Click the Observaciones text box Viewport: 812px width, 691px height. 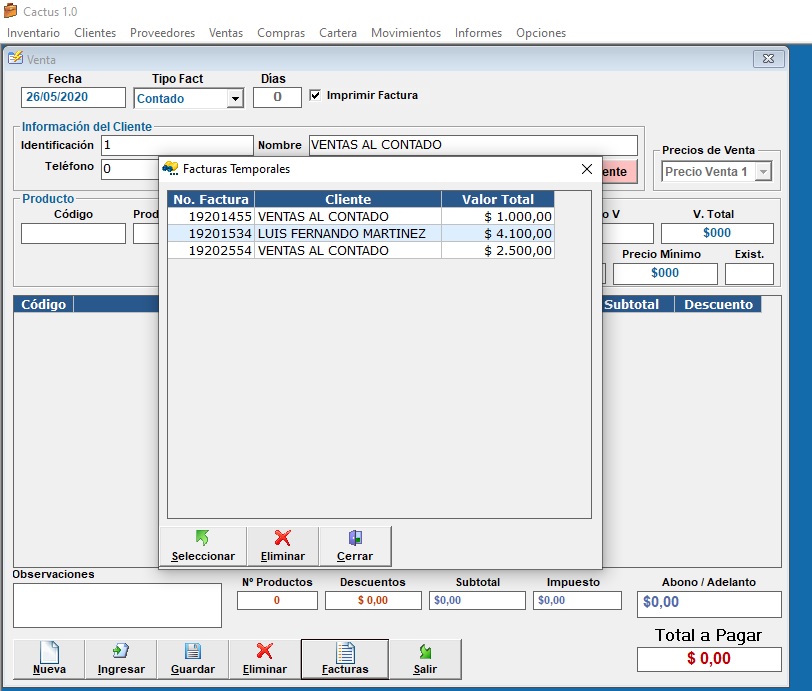coord(117,605)
